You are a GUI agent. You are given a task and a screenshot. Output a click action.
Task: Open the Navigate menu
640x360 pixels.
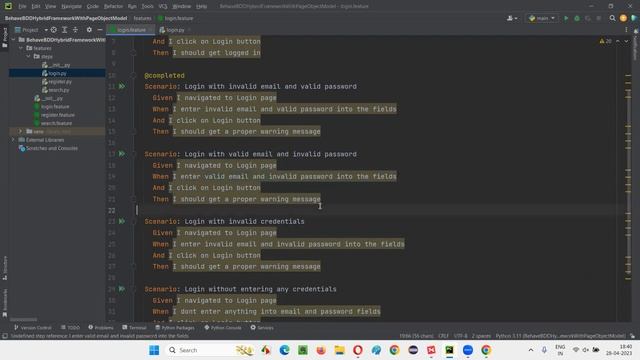(x=71, y=7)
